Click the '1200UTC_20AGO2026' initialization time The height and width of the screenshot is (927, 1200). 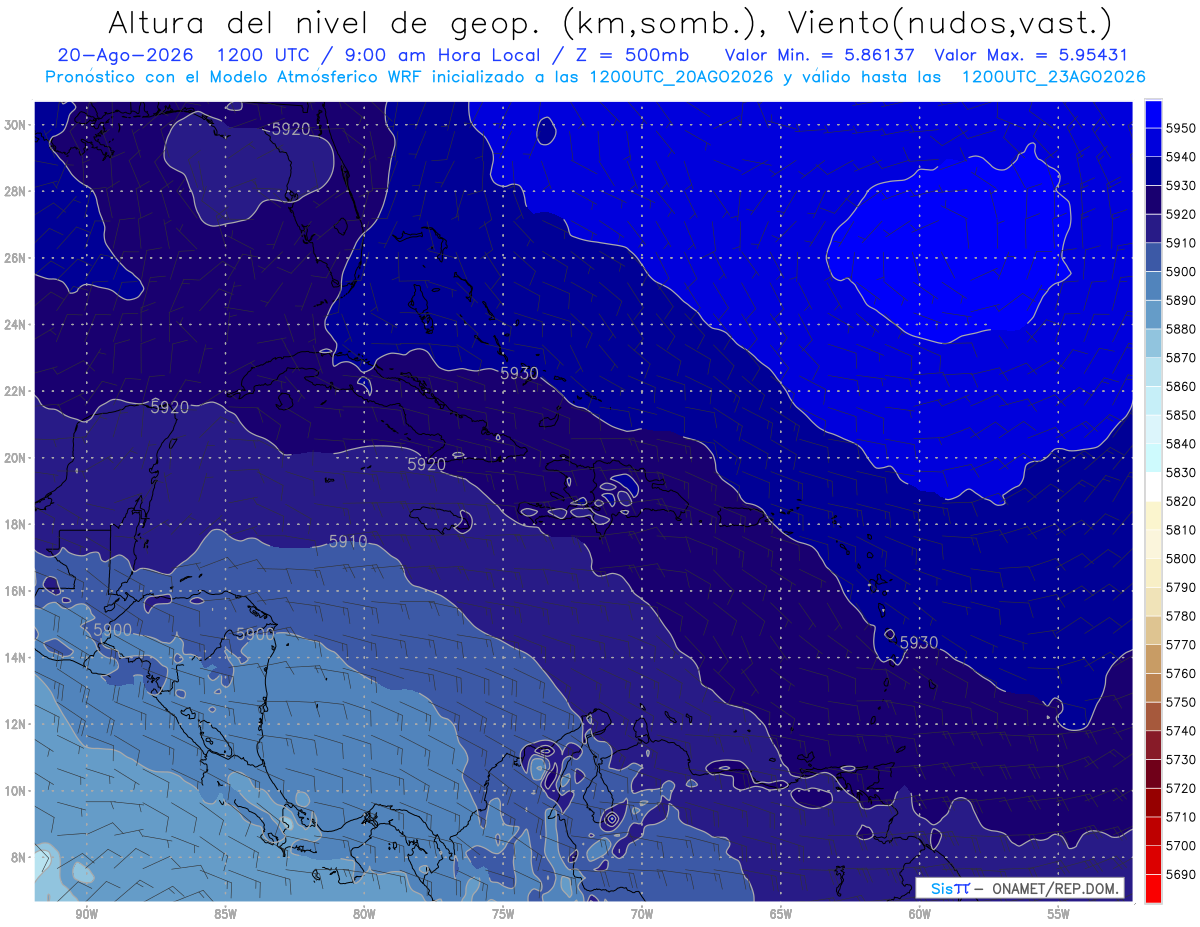[x=681, y=77]
